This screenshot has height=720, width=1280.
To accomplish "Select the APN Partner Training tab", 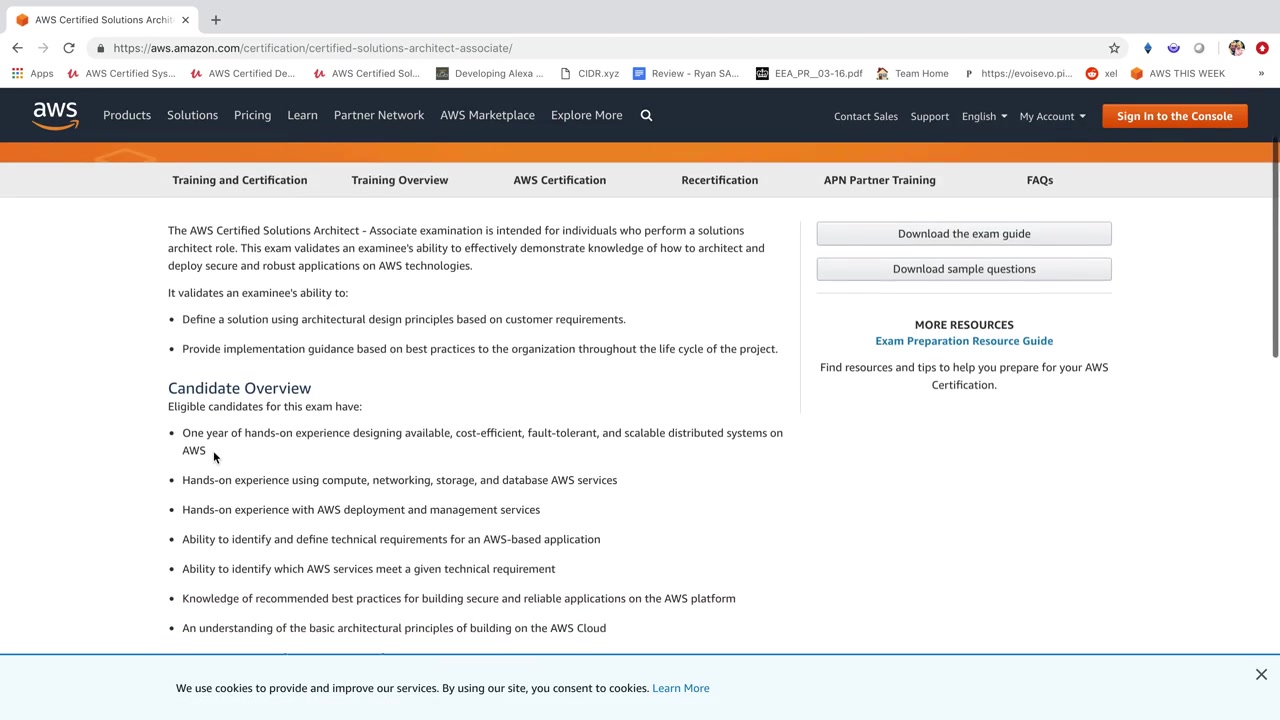I will pyautogui.click(x=880, y=180).
